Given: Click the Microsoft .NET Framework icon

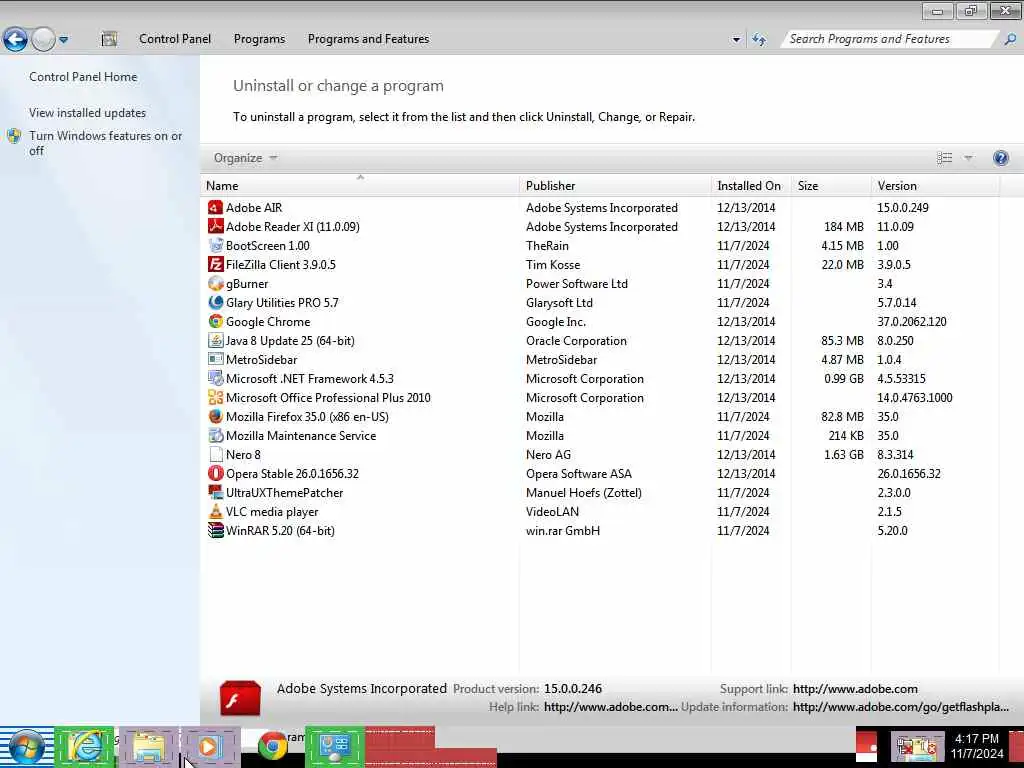Looking at the screenshot, I should (216, 378).
